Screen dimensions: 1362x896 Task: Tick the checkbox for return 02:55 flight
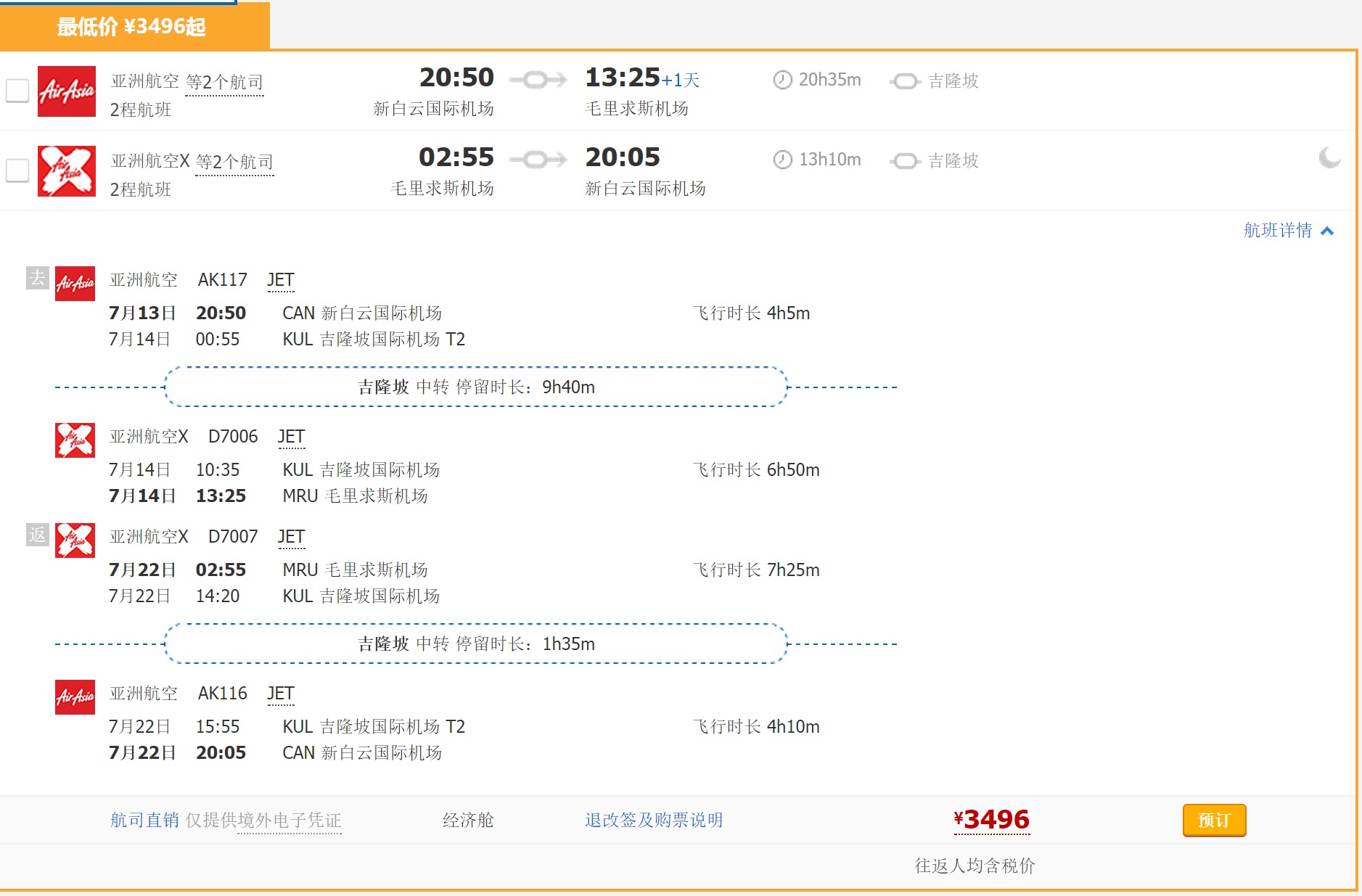coord(17,170)
